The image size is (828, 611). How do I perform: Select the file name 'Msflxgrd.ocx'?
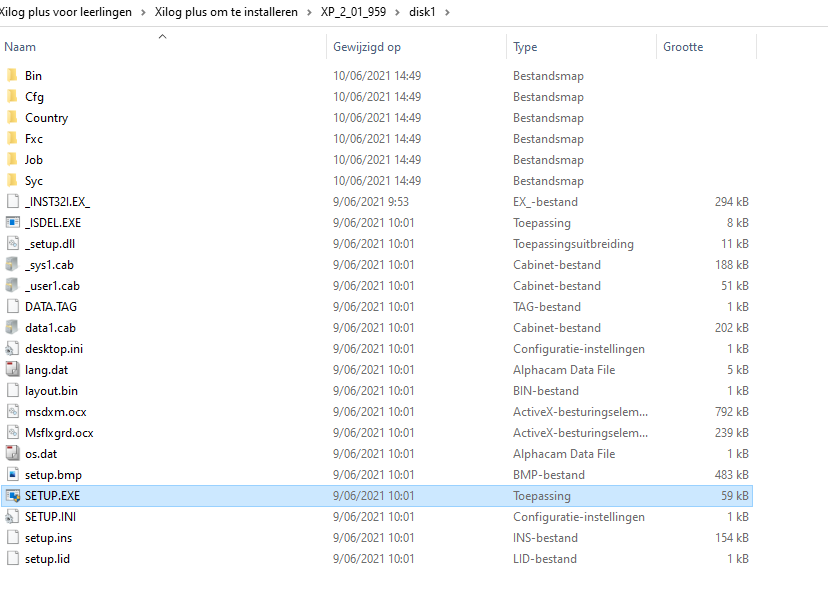(59, 433)
